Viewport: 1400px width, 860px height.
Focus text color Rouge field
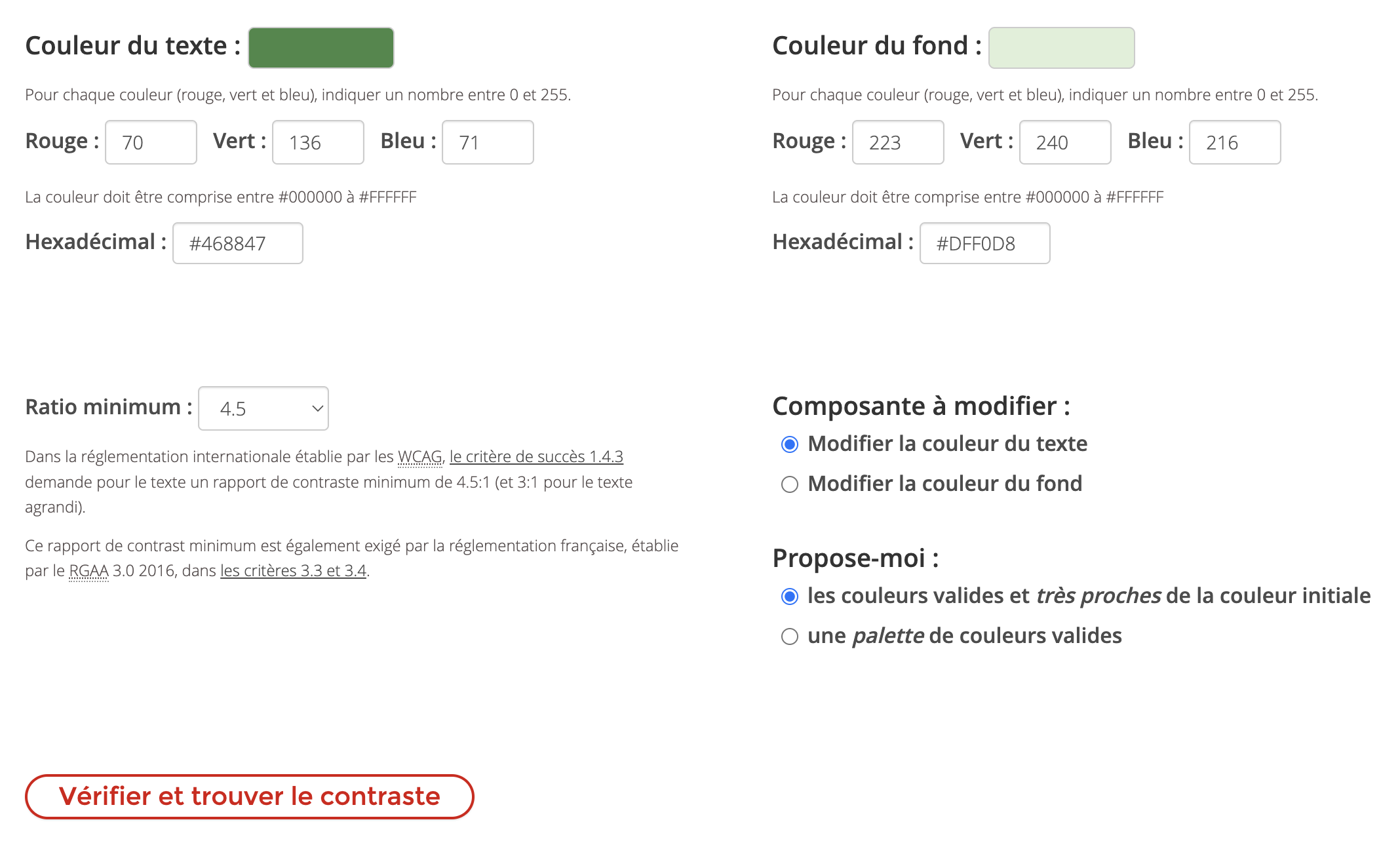click(x=151, y=142)
